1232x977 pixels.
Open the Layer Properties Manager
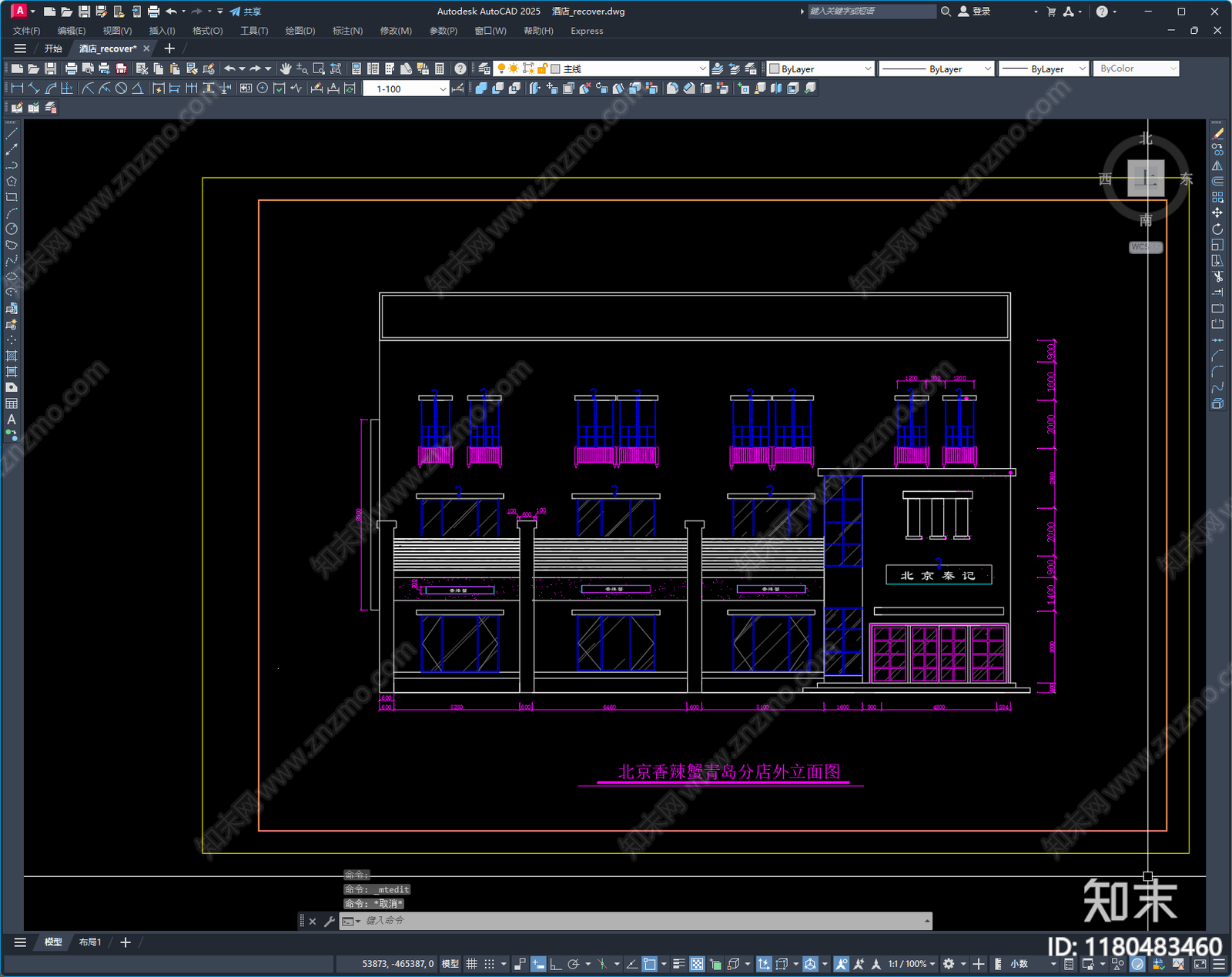click(484, 69)
